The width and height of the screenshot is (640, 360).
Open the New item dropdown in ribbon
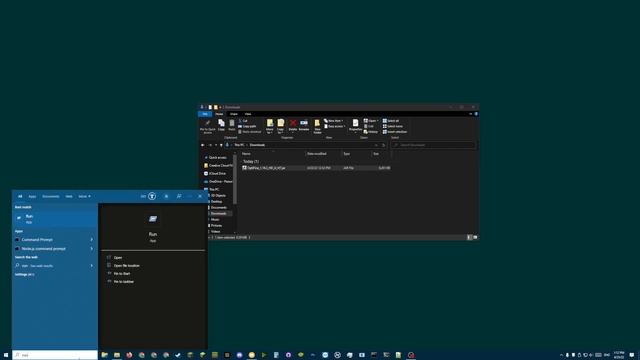tap(333, 121)
